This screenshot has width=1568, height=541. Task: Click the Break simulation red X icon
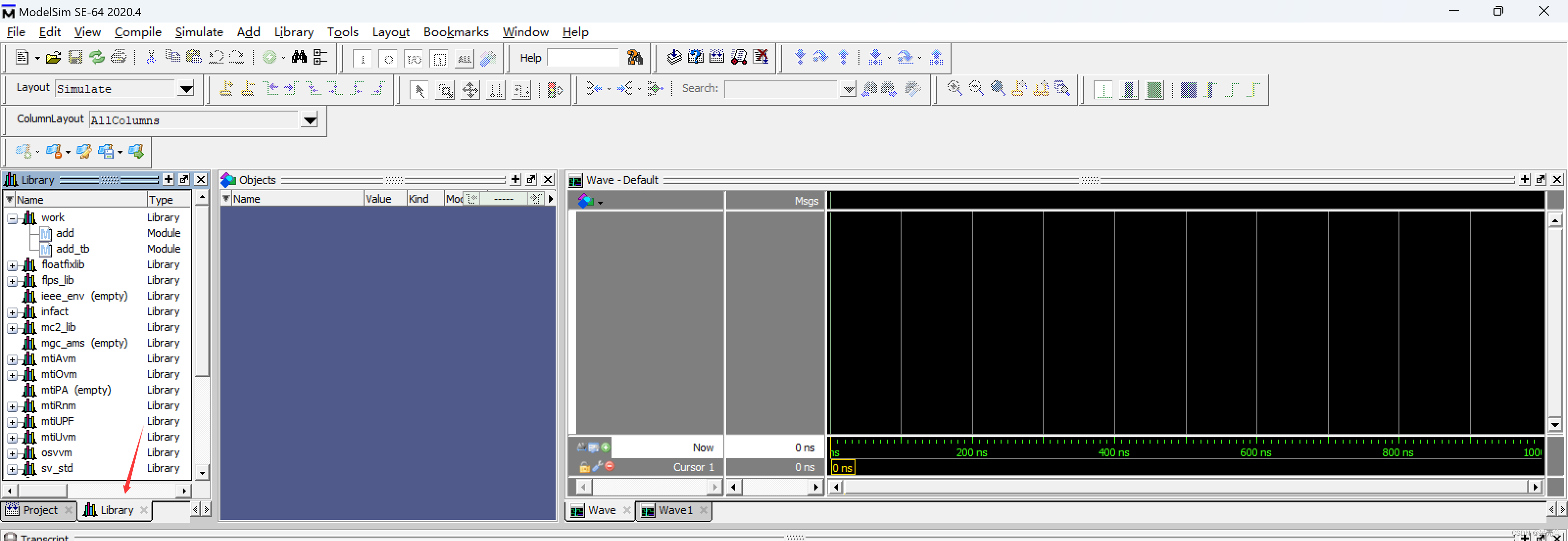tap(761, 57)
